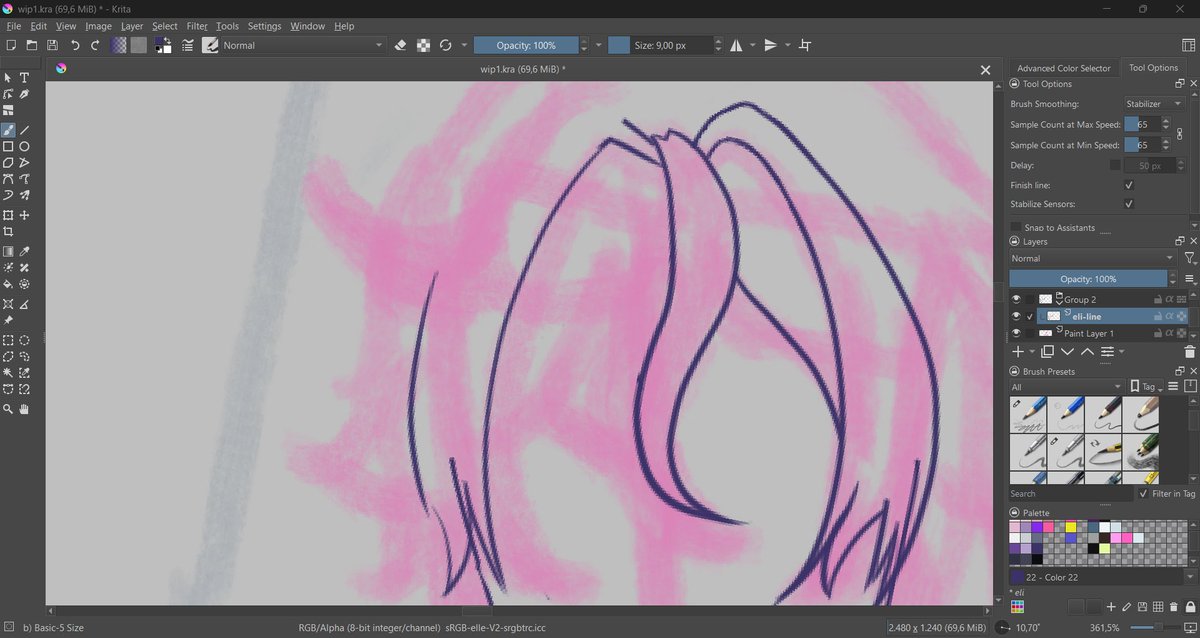Toggle the Finish line checkbox
1200x638 pixels.
(1129, 185)
